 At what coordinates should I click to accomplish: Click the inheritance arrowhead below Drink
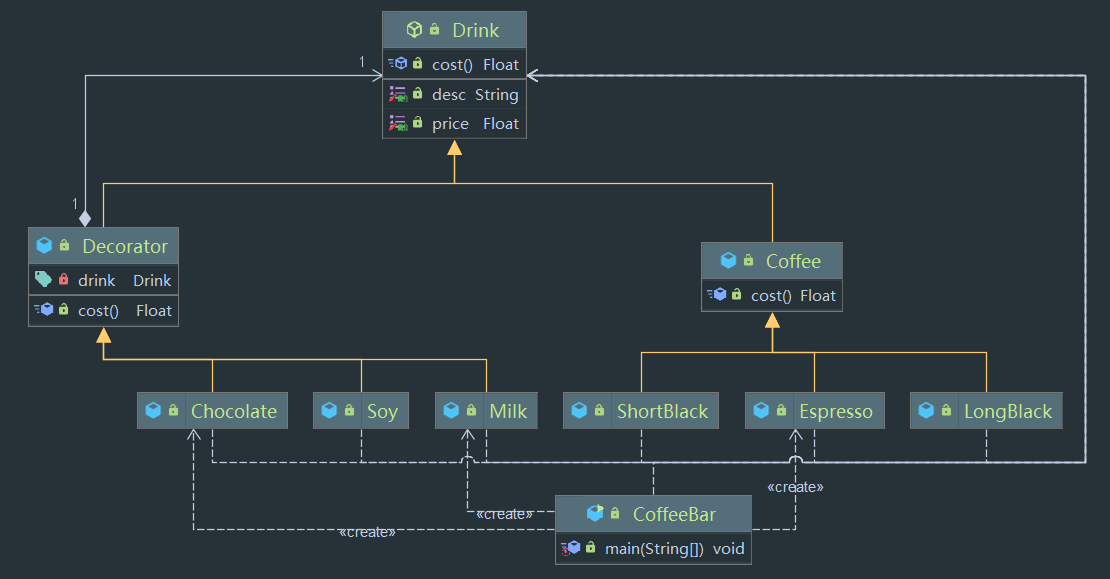point(454,147)
